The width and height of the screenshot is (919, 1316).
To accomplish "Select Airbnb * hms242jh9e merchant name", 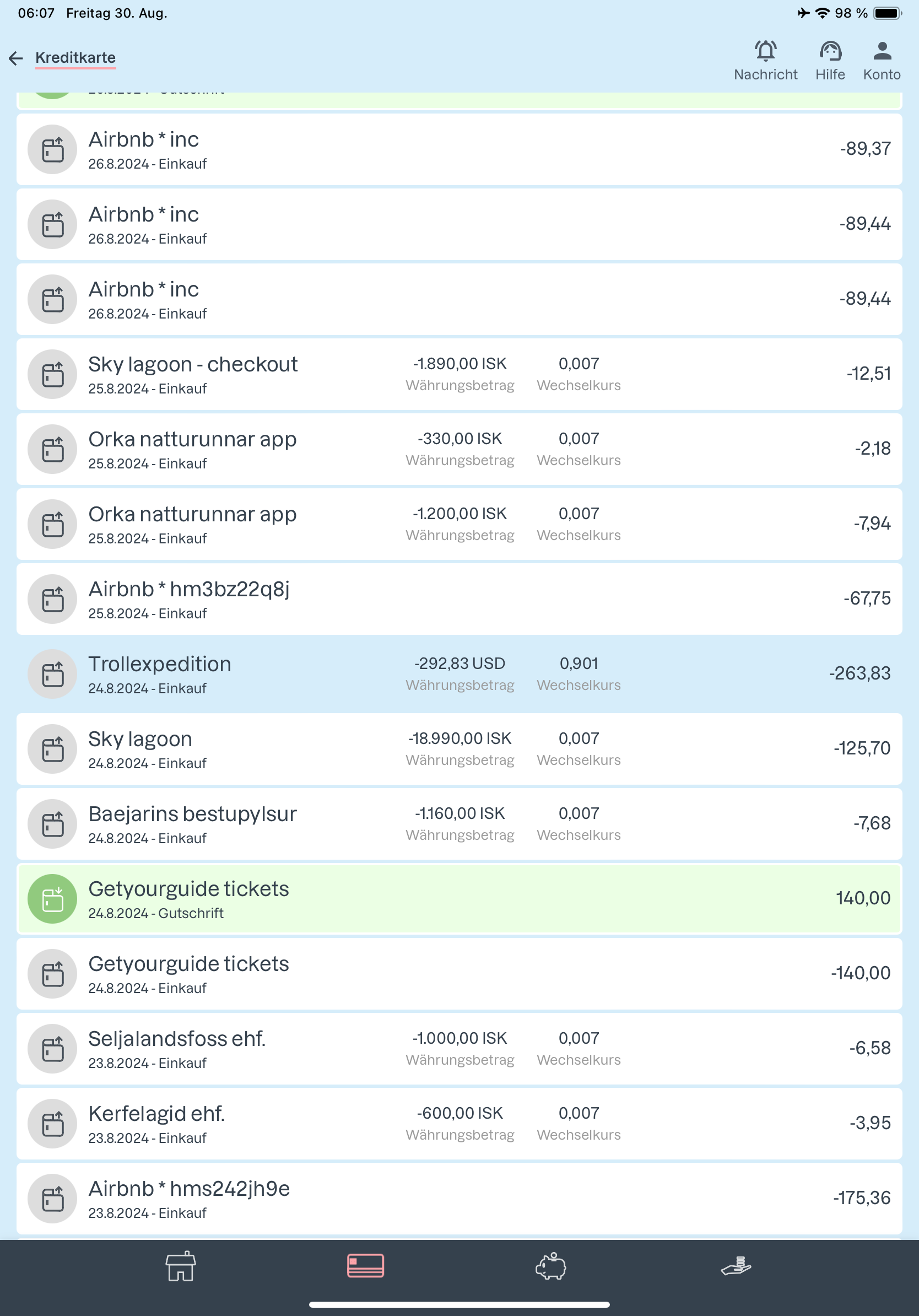I will point(189,1189).
